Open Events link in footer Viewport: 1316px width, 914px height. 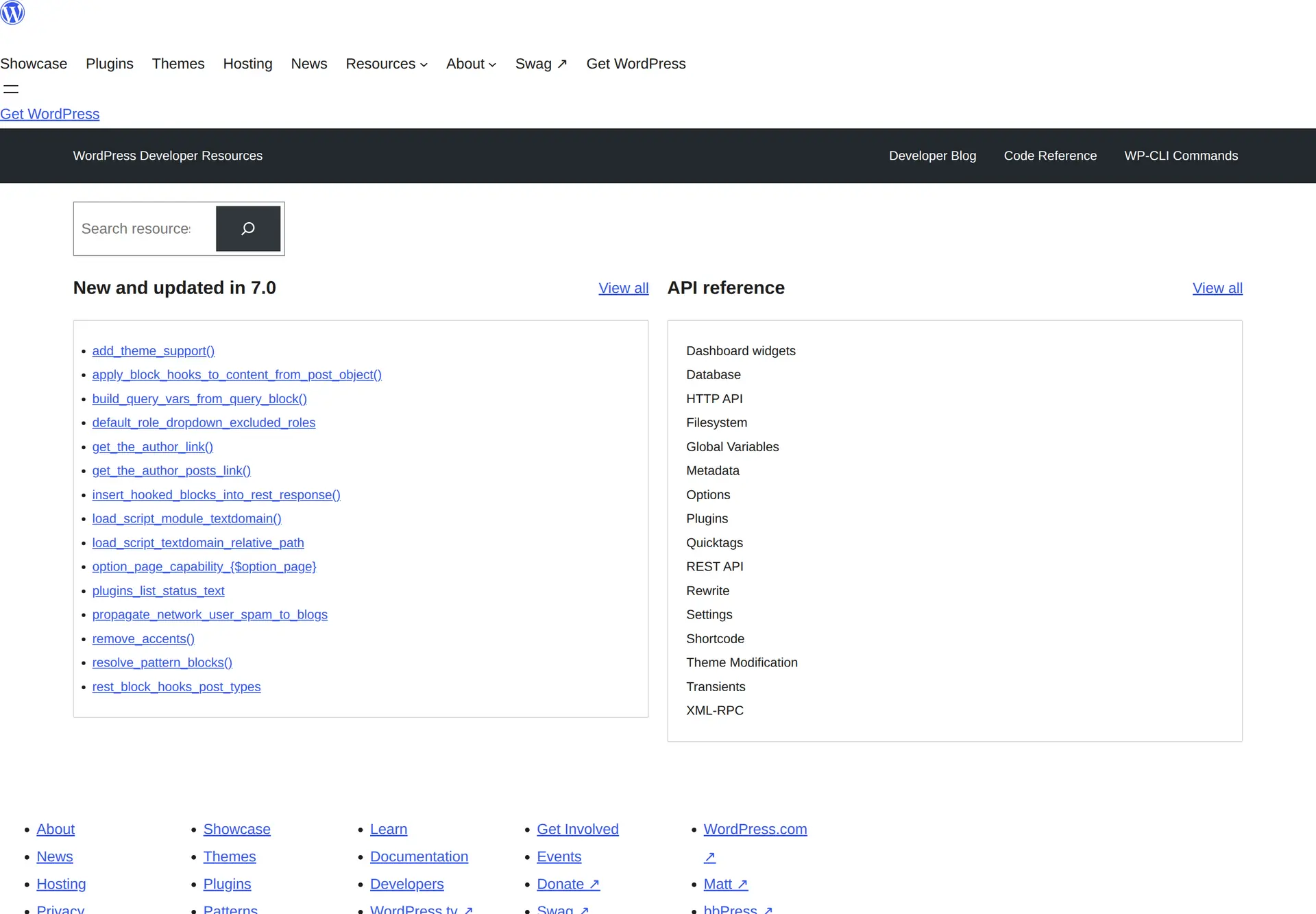559,857
